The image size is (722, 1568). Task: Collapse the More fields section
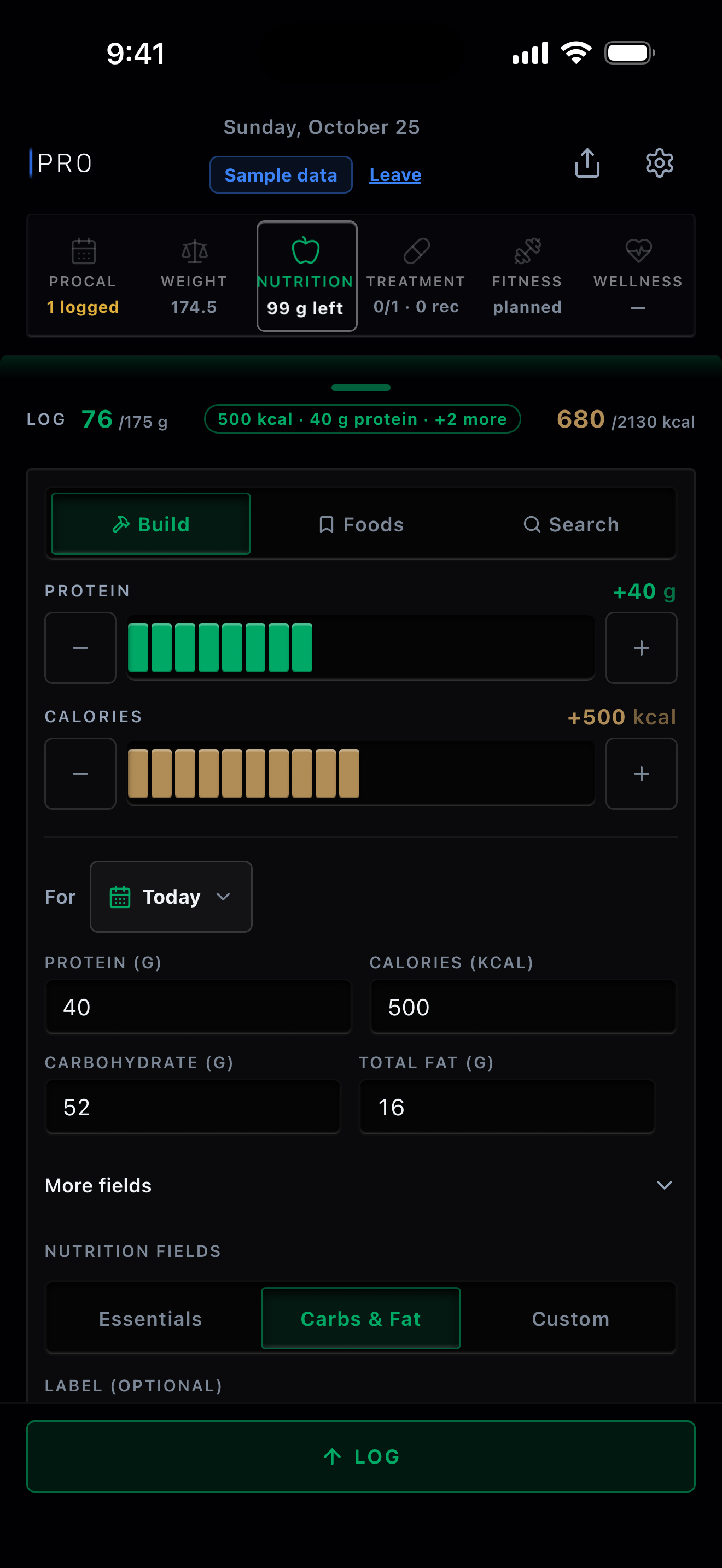click(361, 1185)
